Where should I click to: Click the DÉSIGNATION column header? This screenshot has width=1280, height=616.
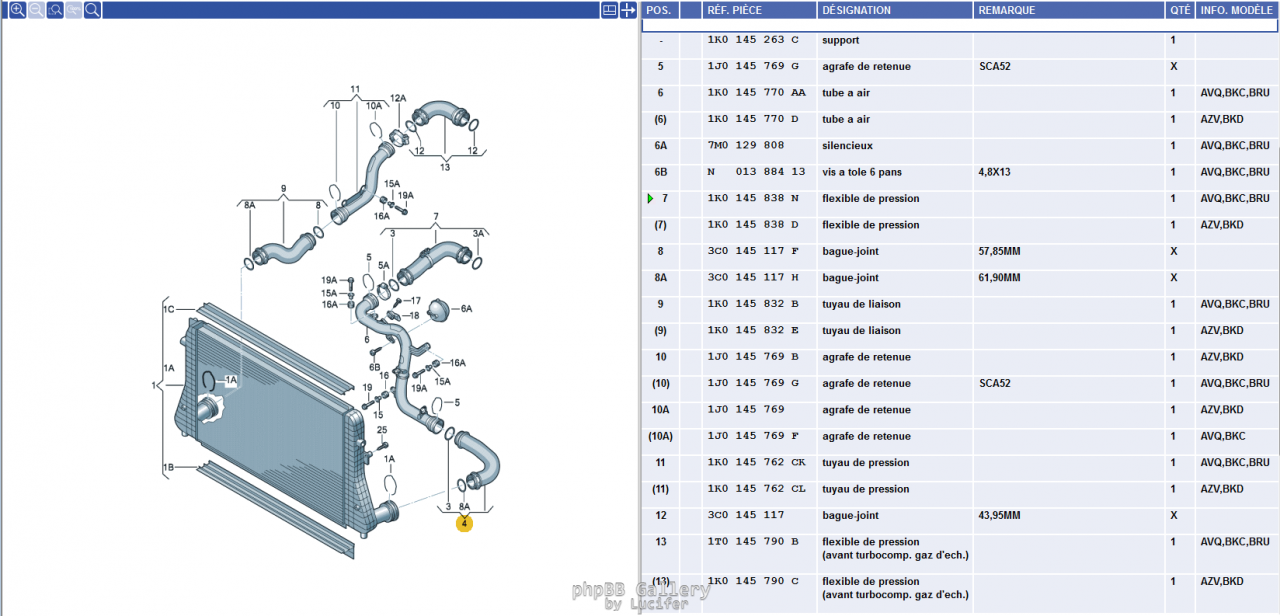pos(856,10)
